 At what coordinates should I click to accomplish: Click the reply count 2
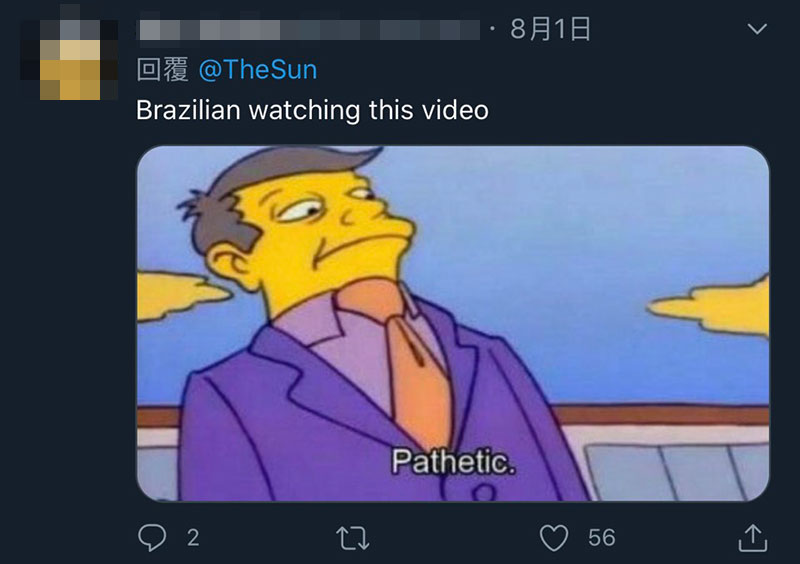(x=193, y=538)
